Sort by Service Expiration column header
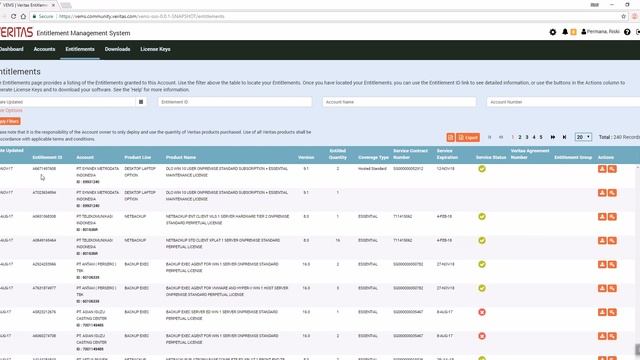This screenshot has height=360, width=640. [447, 154]
